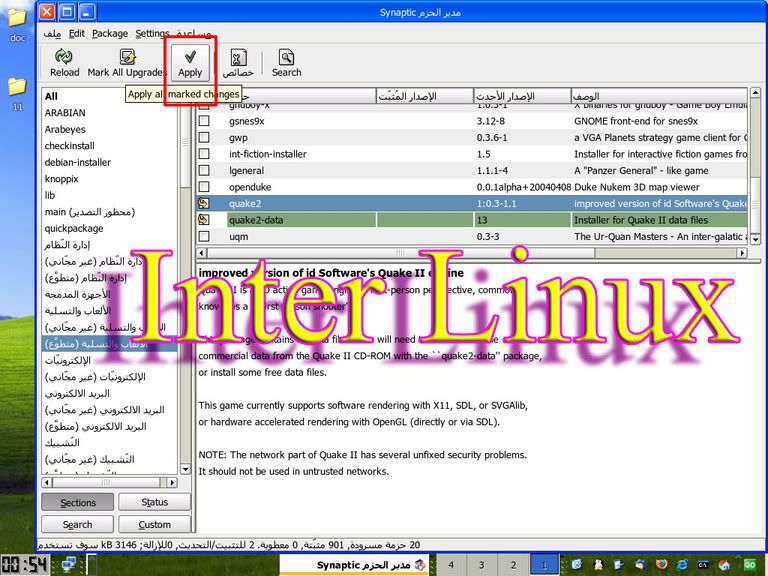Click the Apply green checkmark button
Image resolution: width=768 pixels, height=576 pixels.
[x=191, y=63]
